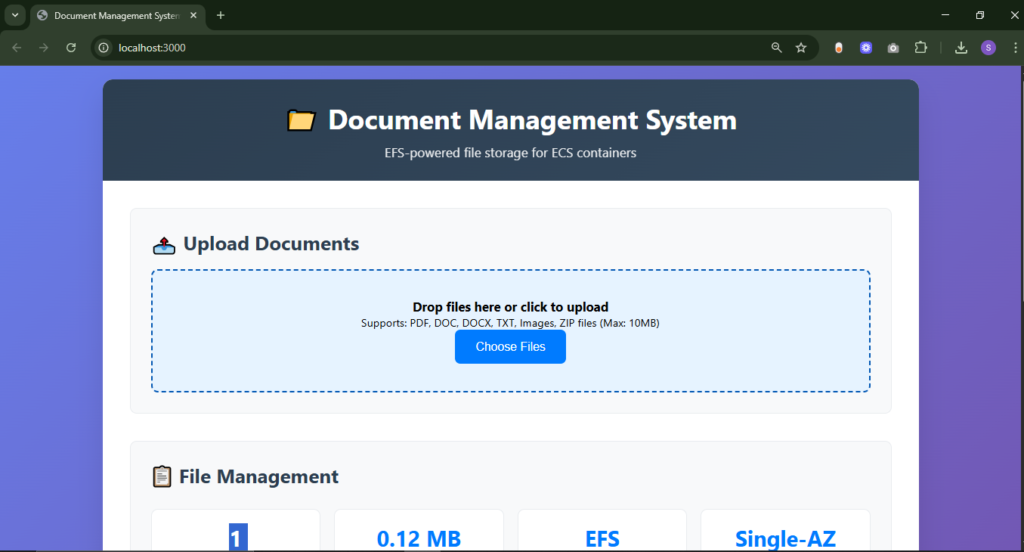Viewport: 1024px width, 552px height.
Task: Open the zoom magnifier in the address bar
Action: (x=776, y=48)
